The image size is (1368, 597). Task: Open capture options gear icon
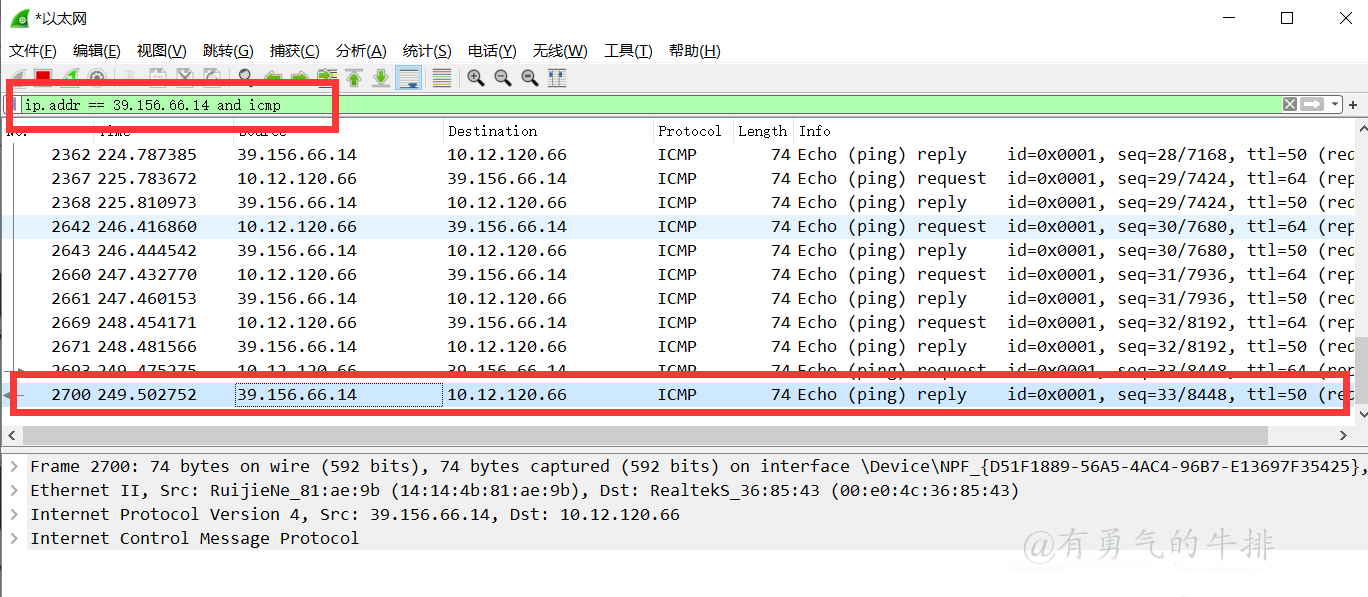tap(97, 78)
